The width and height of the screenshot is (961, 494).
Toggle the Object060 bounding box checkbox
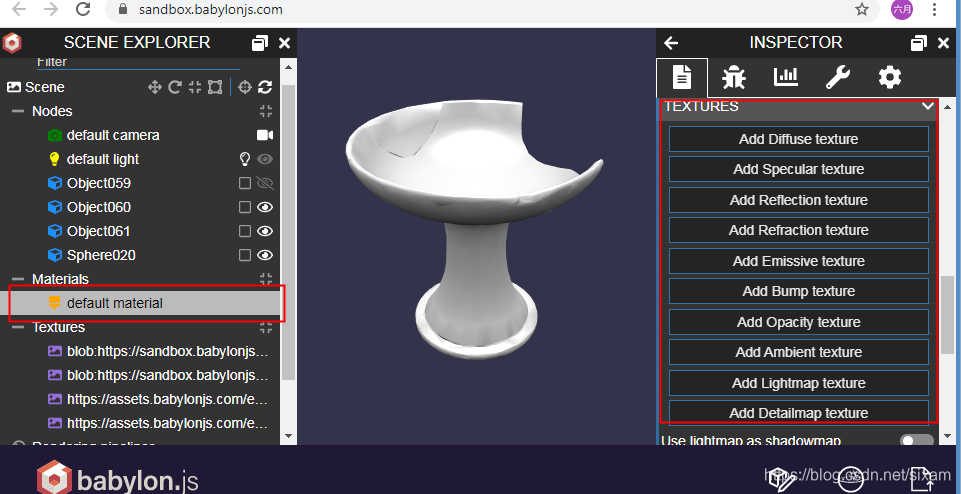(x=245, y=207)
